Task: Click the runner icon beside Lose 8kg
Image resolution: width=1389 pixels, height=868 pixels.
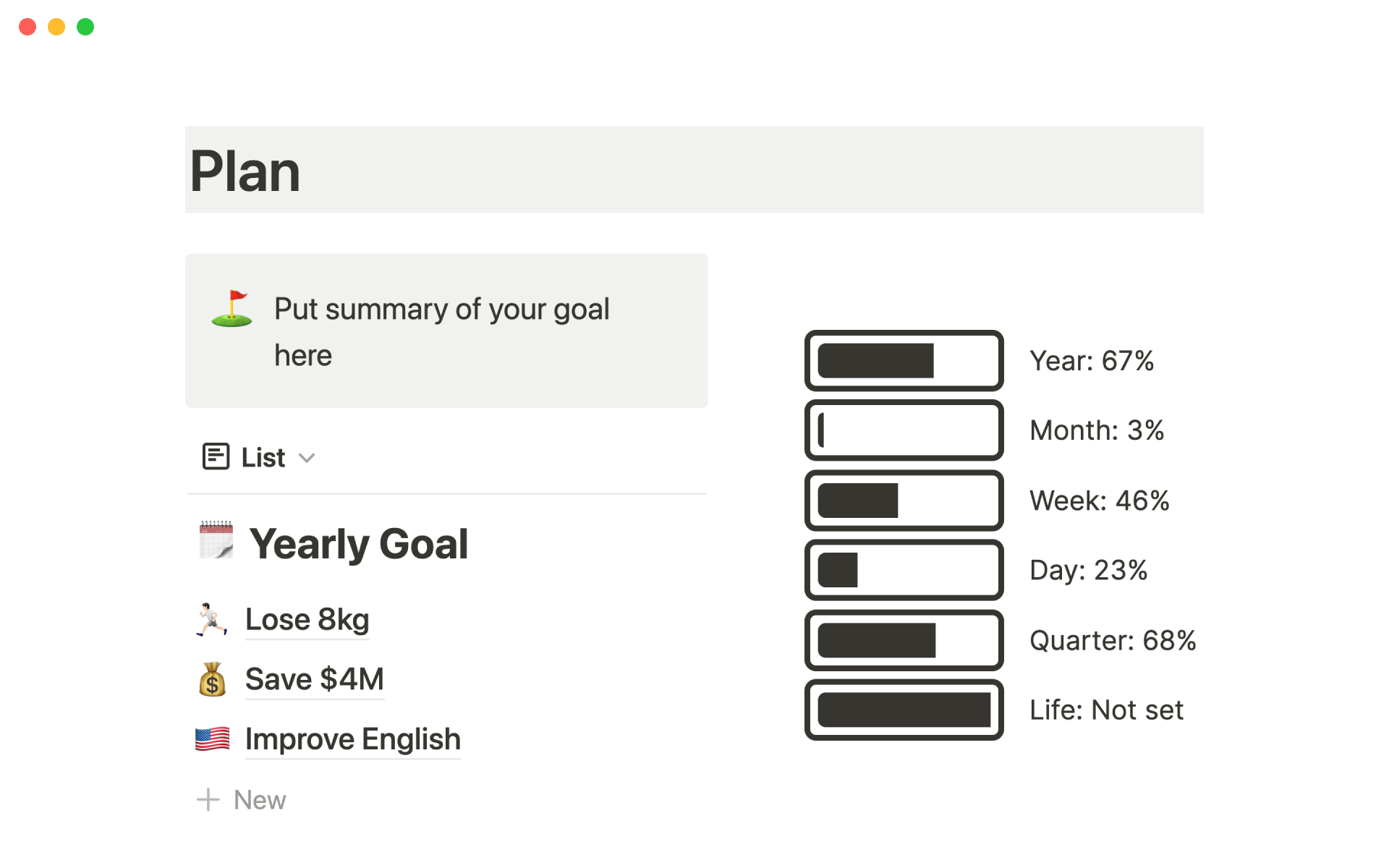Action: point(211,620)
